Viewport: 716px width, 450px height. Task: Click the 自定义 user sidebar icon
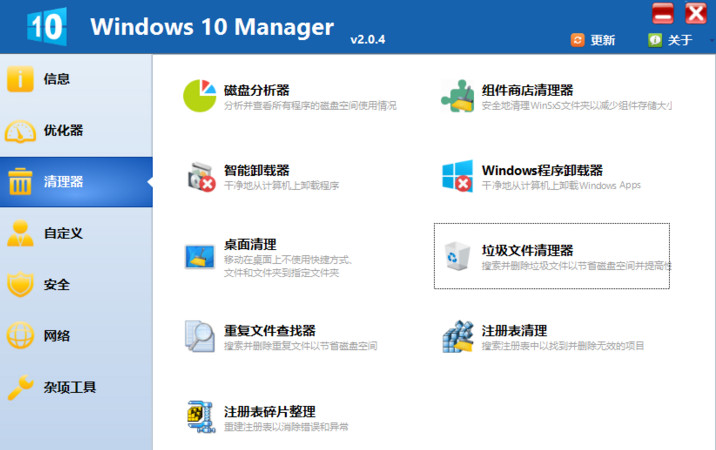point(20,233)
